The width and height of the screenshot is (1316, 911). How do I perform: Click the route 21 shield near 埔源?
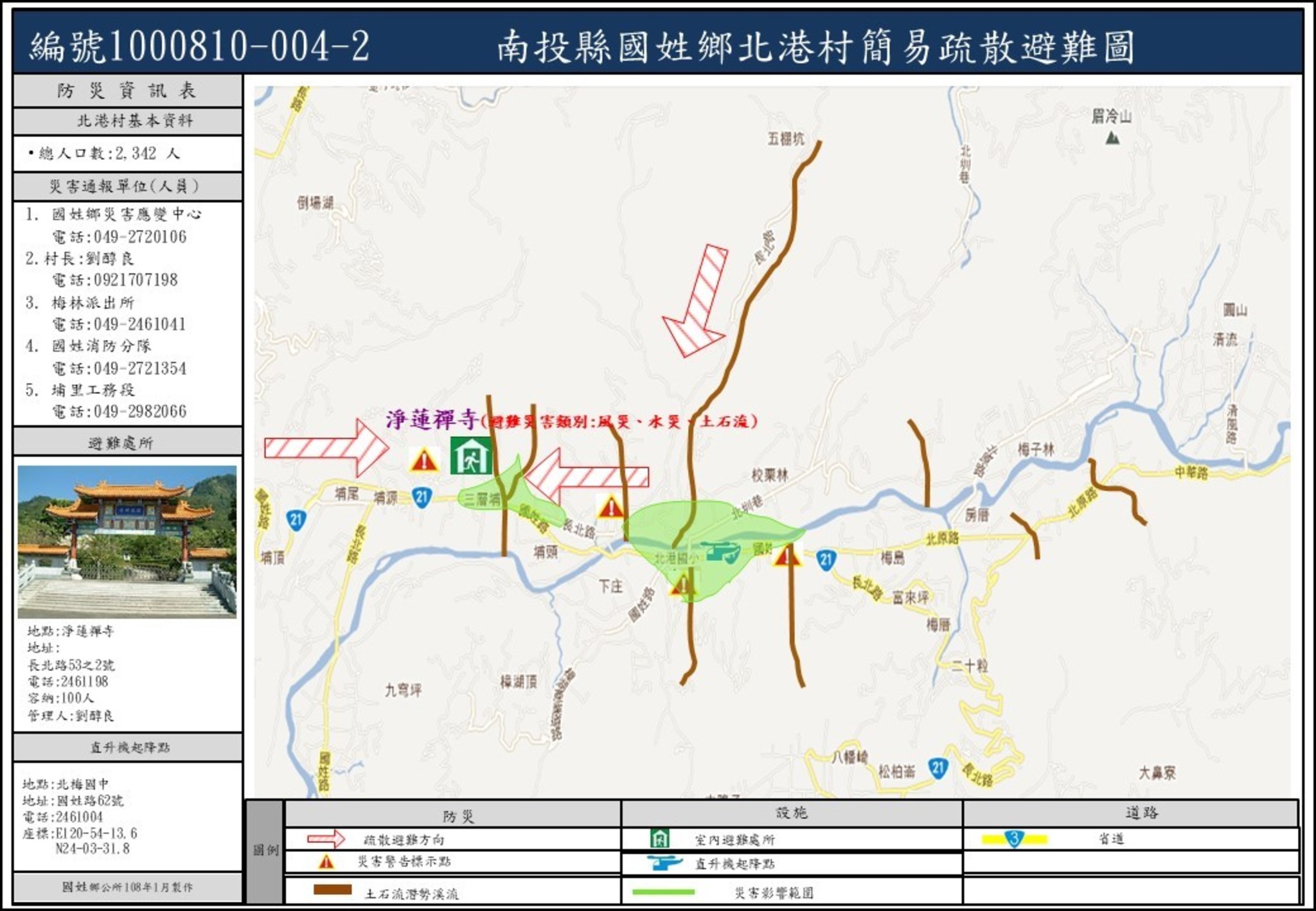[422, 497]
